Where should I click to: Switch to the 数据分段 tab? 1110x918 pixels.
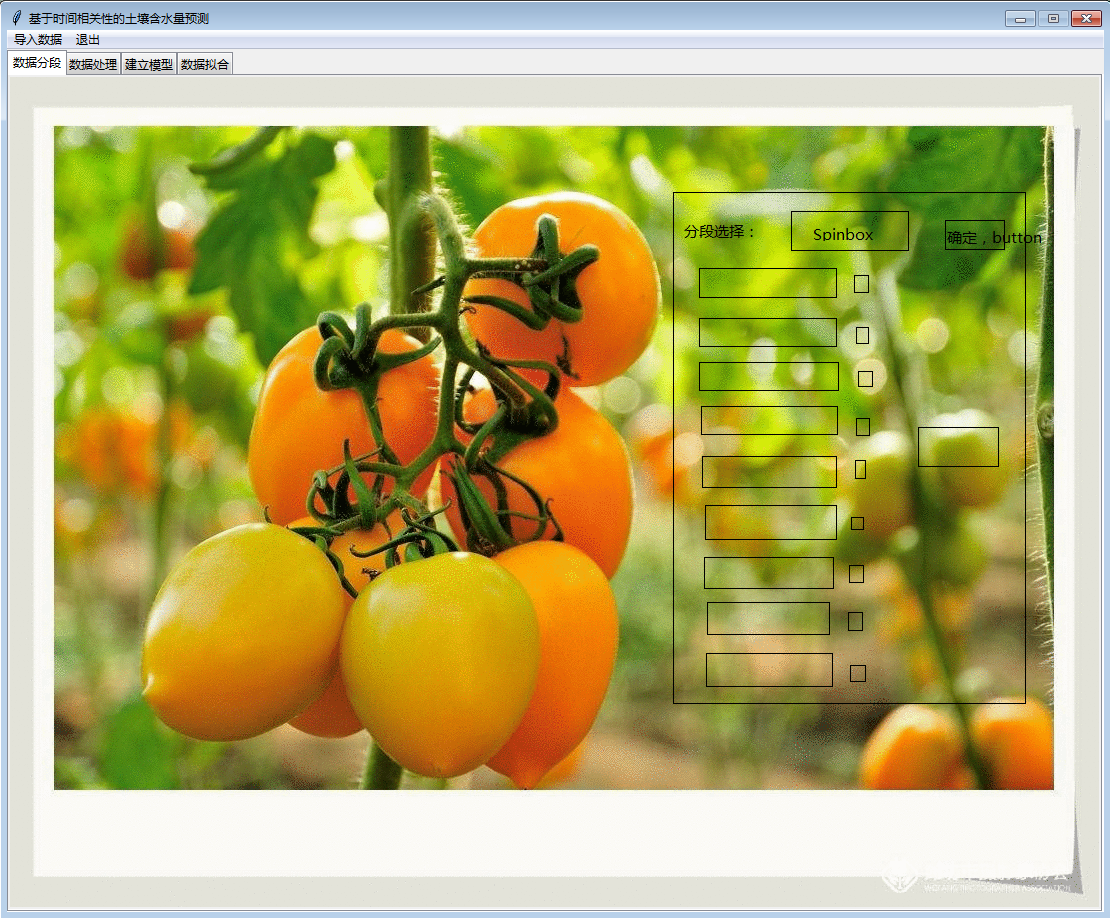click(37, 63)
